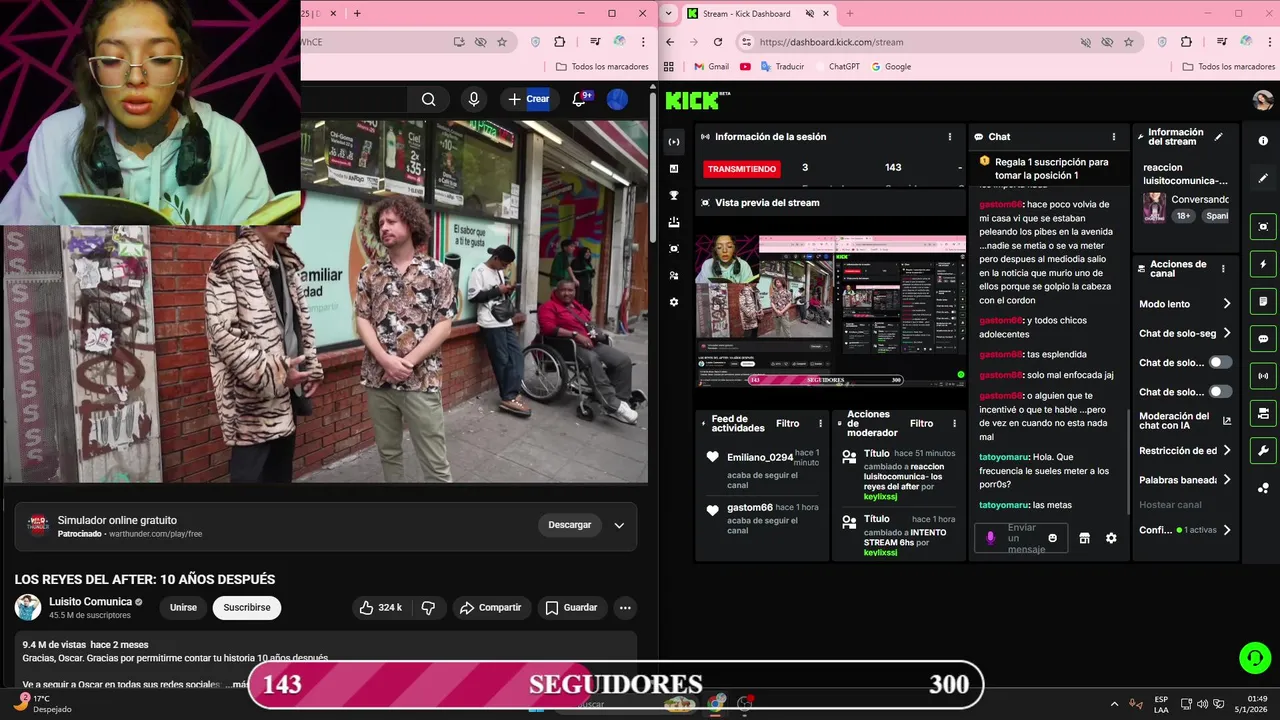Toggle the stream preview widget icon in right rail
The image size is (1280, 720).
[x=1263, y=227]
